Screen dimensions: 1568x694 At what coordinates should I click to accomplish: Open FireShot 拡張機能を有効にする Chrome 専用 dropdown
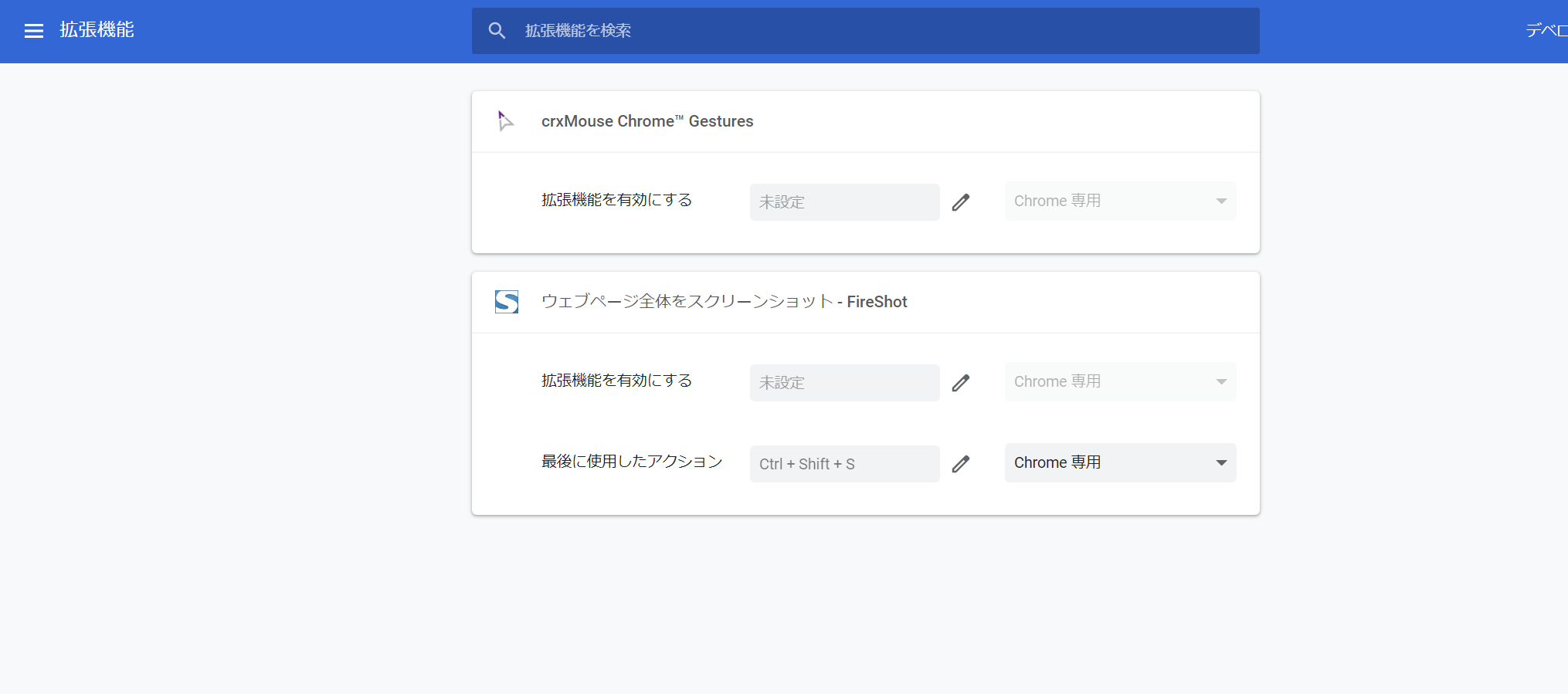click(1120, 381)
